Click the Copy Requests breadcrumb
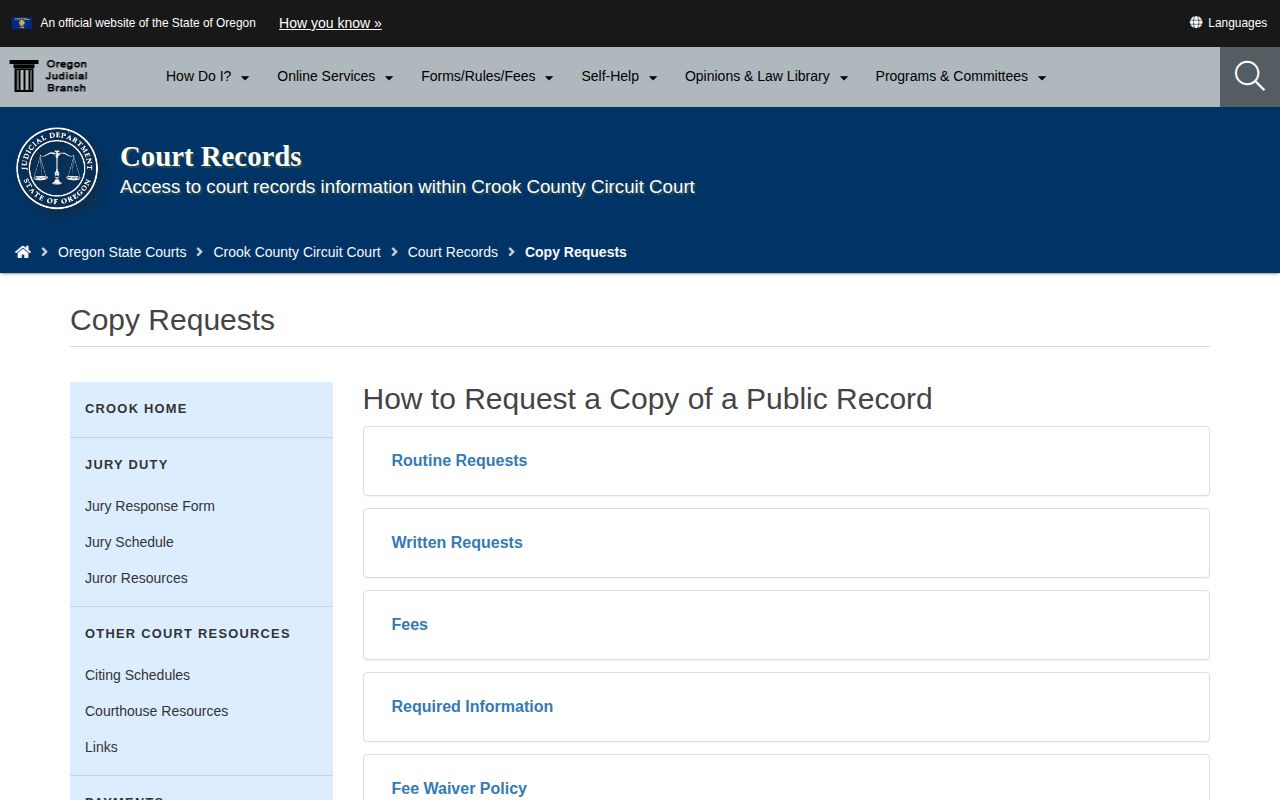Screen dimensions: 1280x800 click(x=576, y=252)
